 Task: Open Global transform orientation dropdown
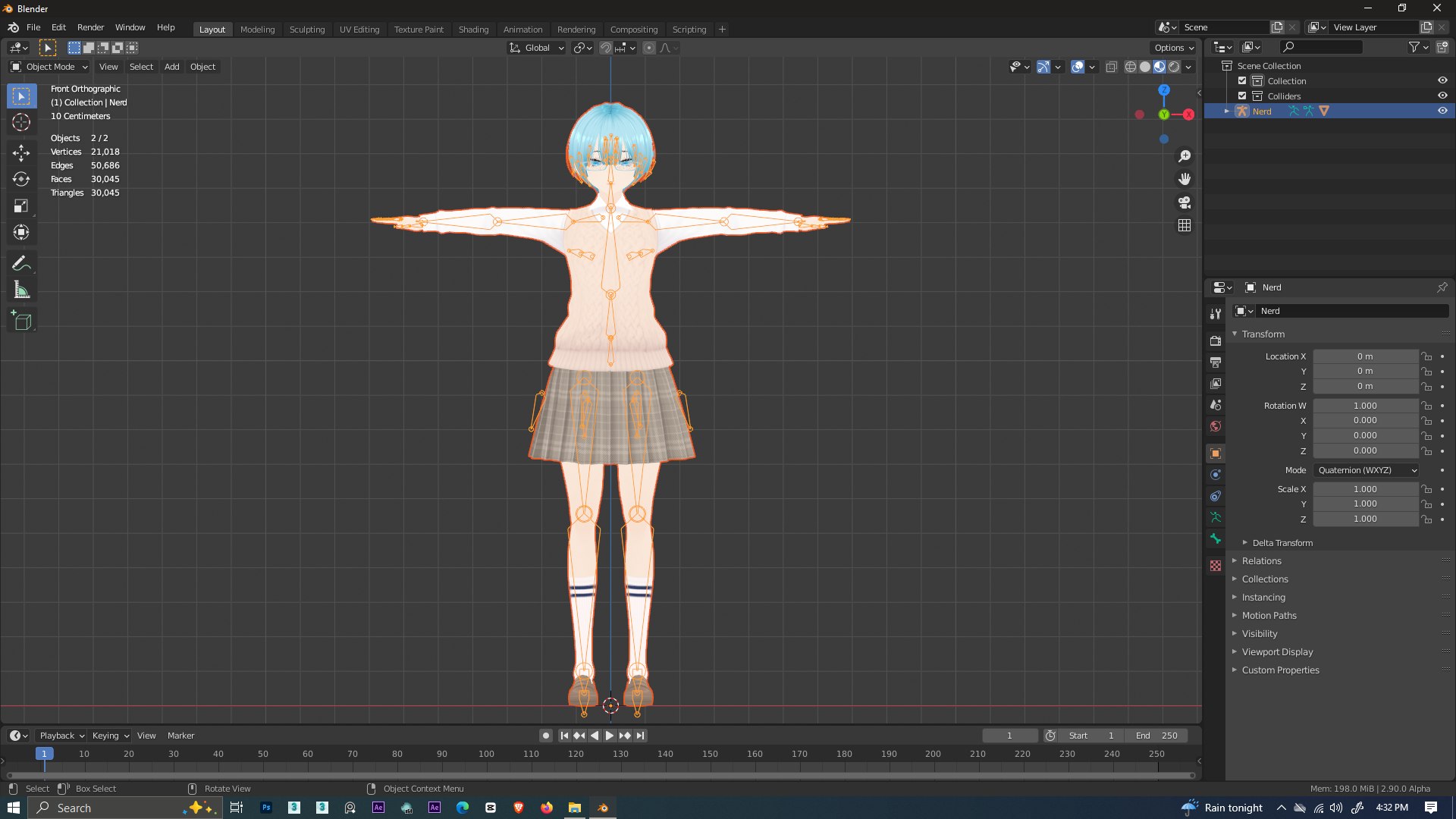537,48
